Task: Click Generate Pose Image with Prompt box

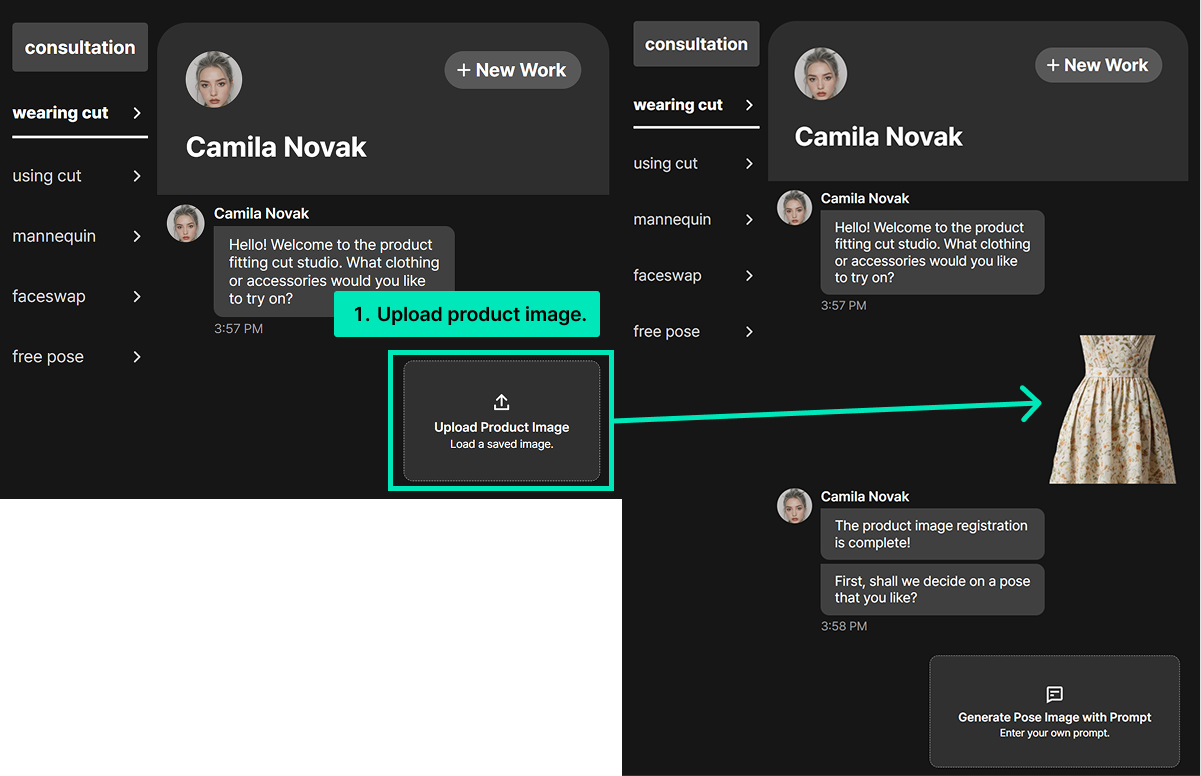Action: 1055,711
